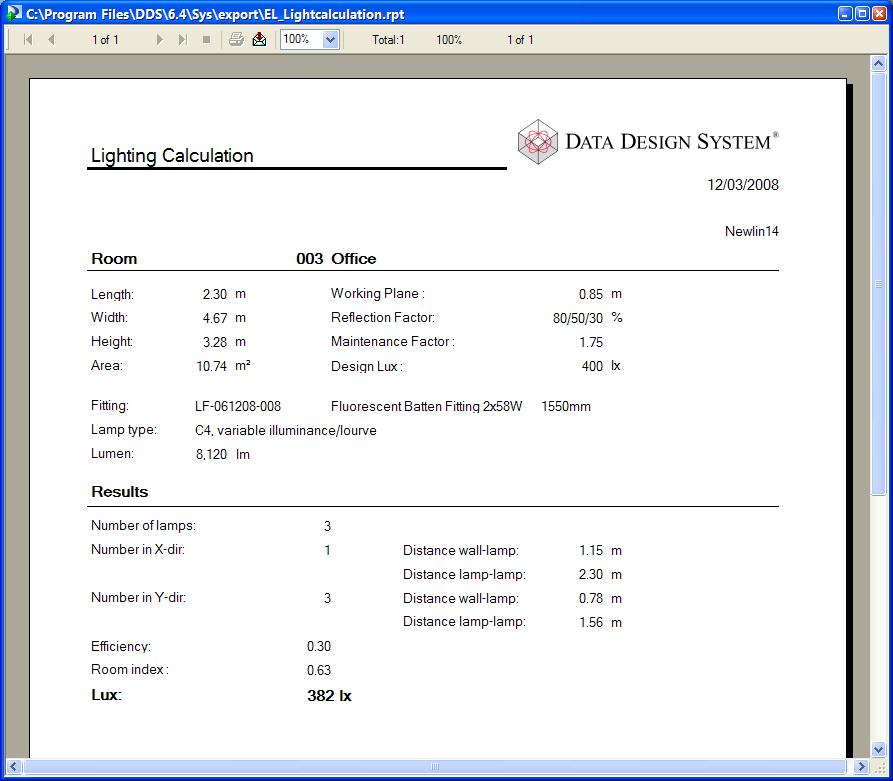Screen dimensions: 893x781
Task: Click wall-lamp distance 1.15 m
Action: point(600,550)
